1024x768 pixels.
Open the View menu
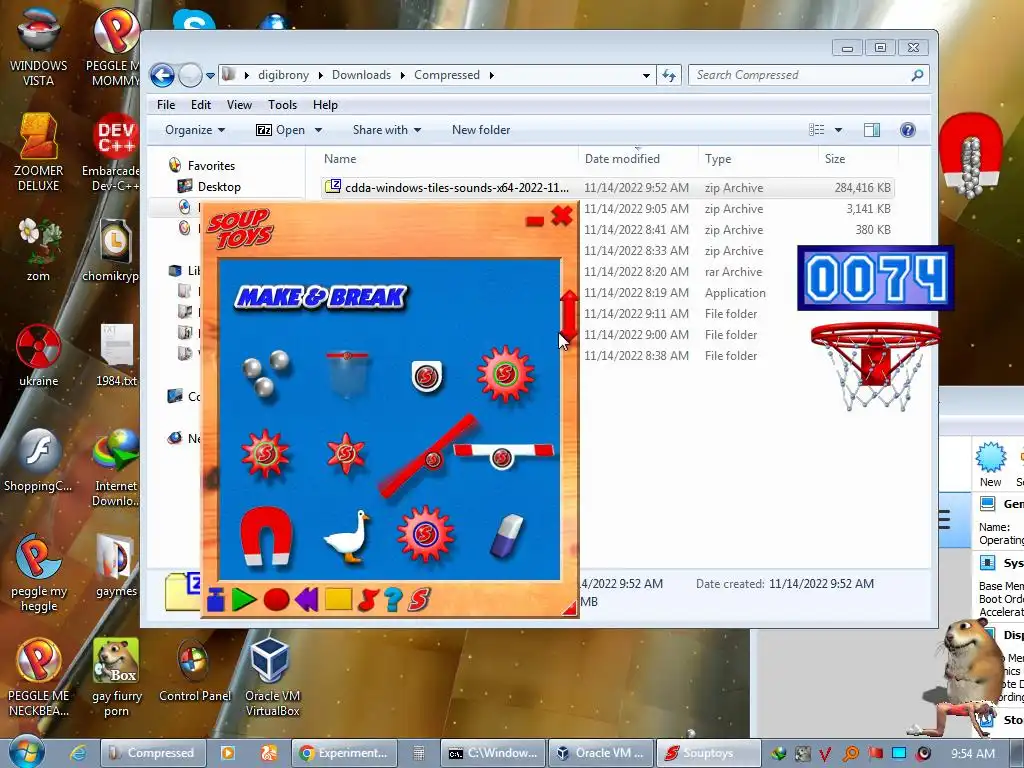point(239,104)
